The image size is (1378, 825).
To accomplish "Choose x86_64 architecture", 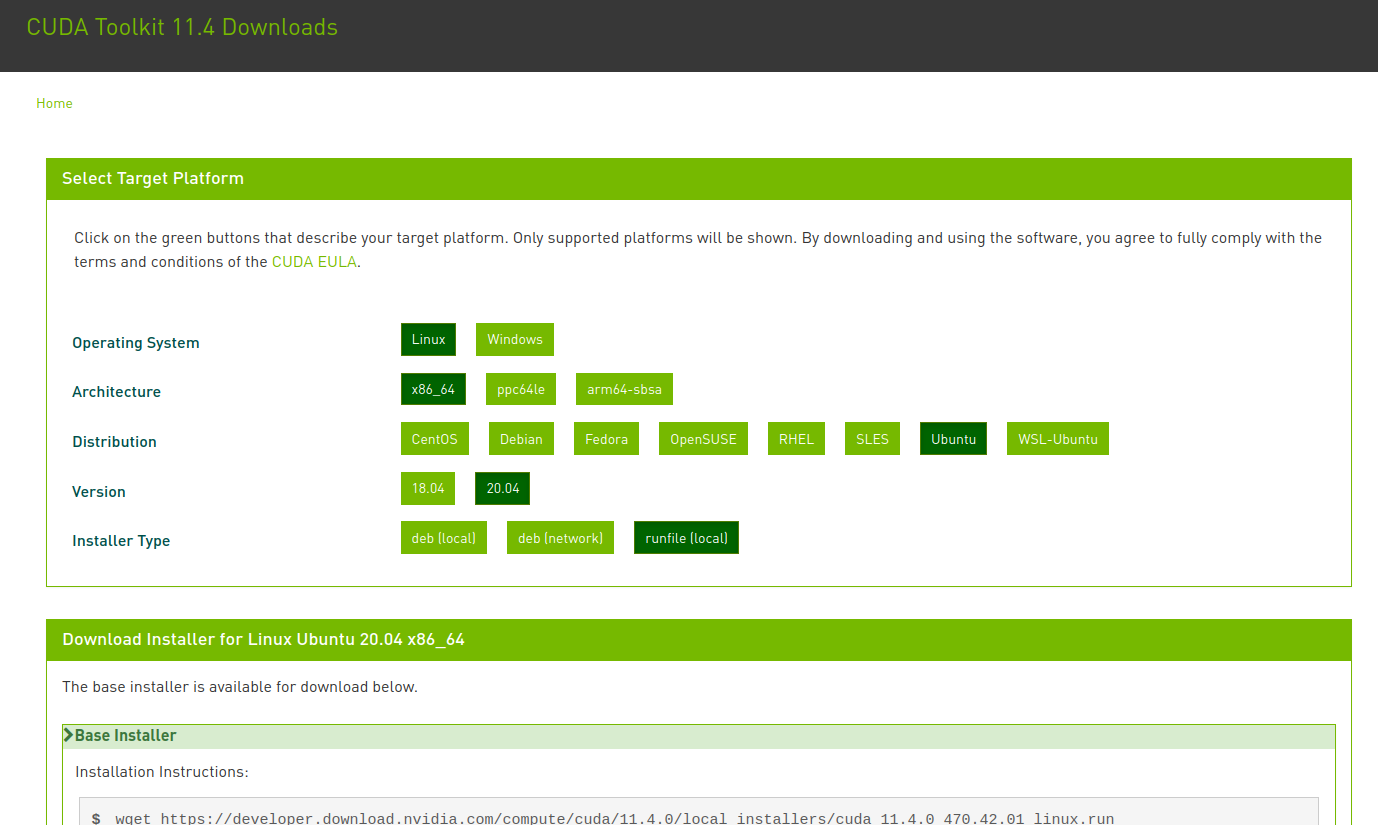I will click(433, 389).
